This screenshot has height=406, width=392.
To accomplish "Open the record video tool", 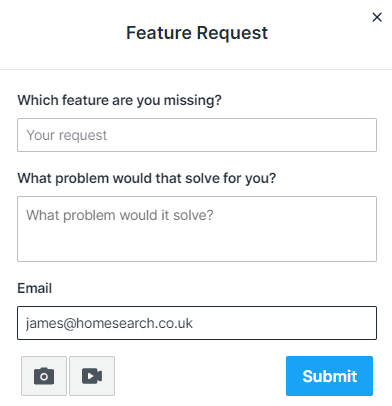I will pos(92,376).
